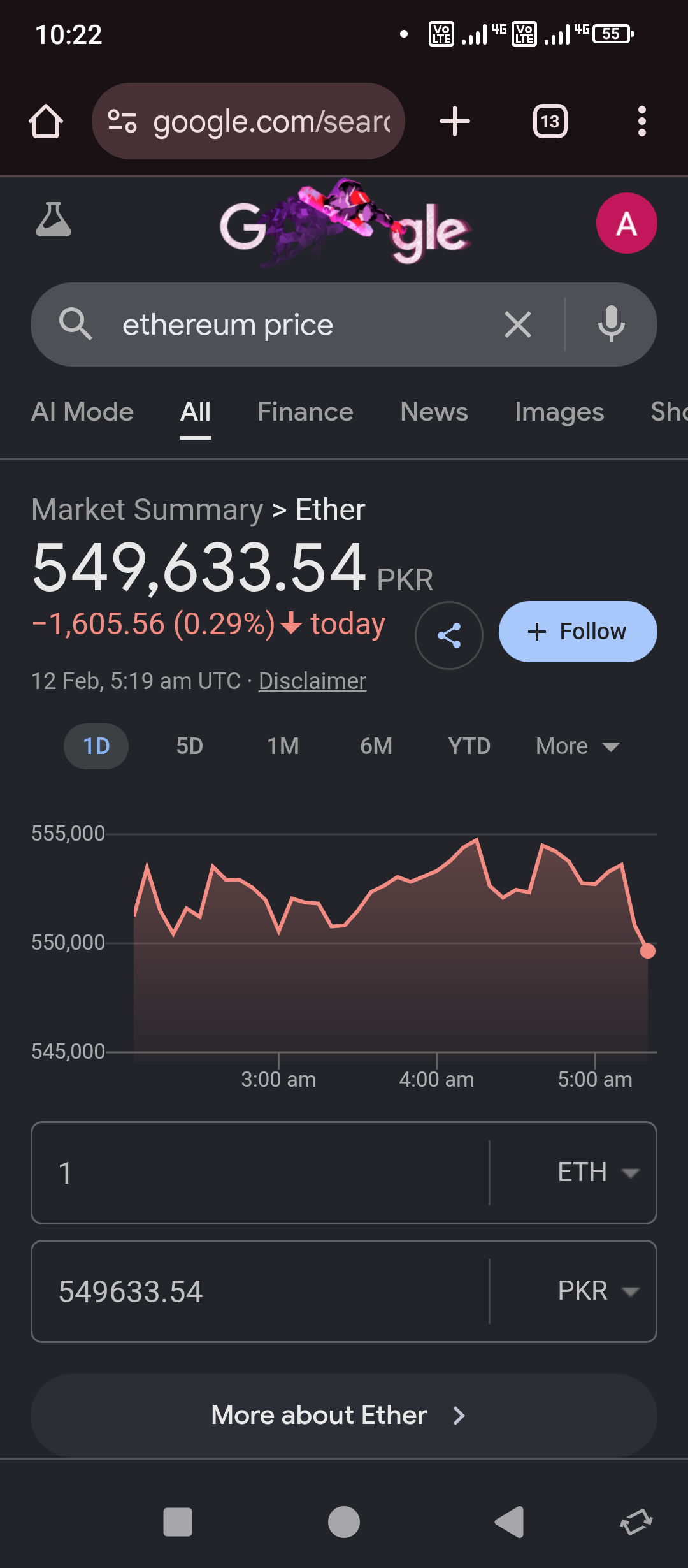Open the tab switcher showing 13 tabs
688x1568 pixels.
coord(550,121)
